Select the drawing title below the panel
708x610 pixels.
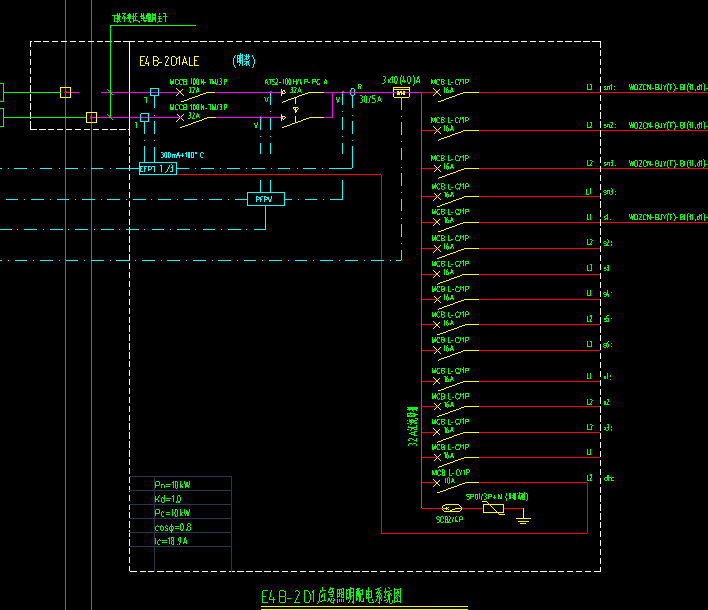point(331,596)
